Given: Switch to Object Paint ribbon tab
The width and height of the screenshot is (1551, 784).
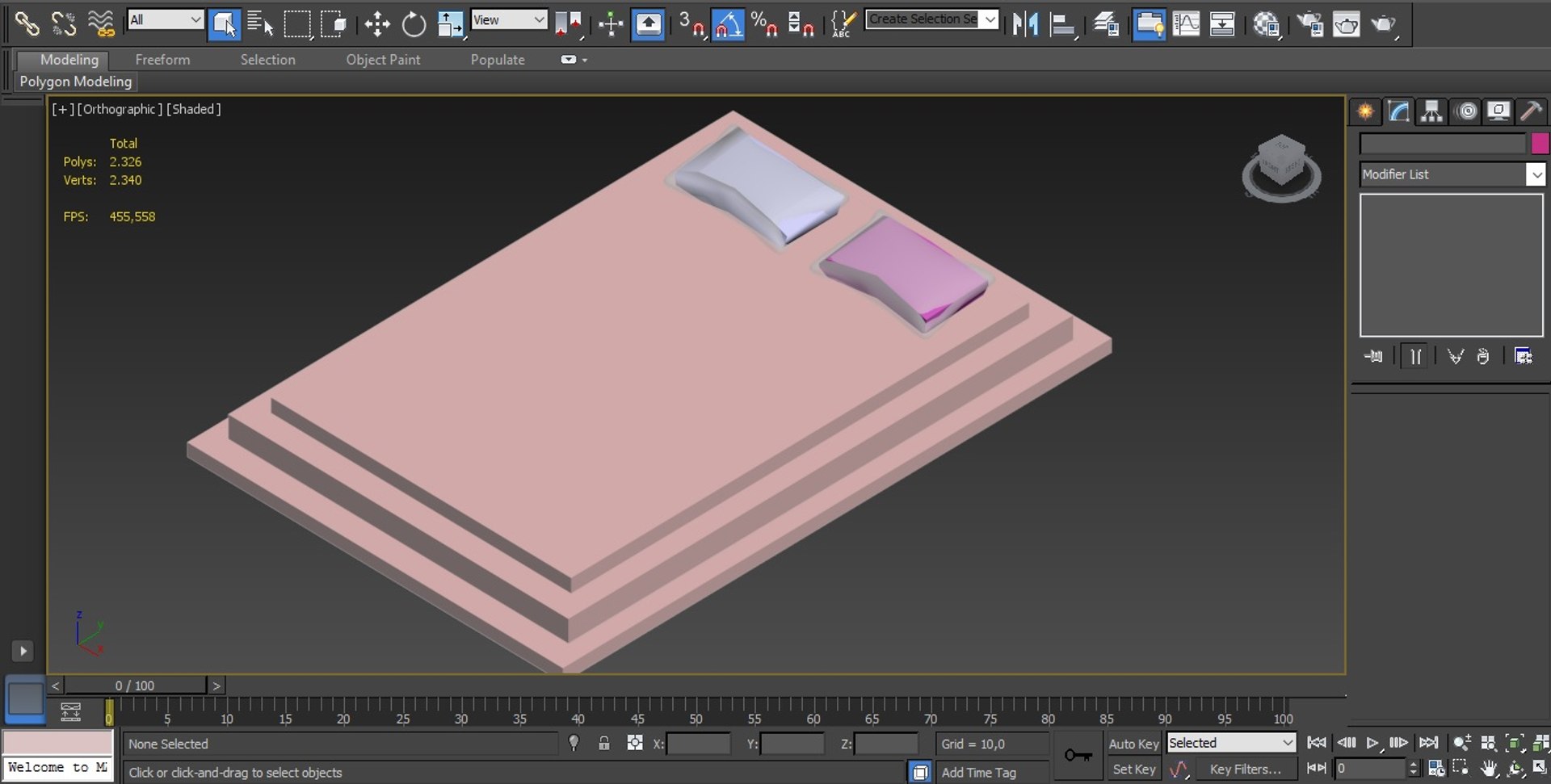Looking at the screenshot, I should coord(383,60).
